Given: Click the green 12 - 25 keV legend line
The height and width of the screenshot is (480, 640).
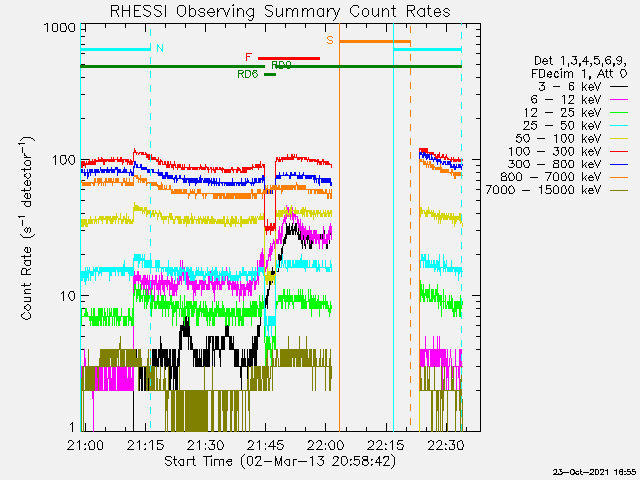Looking at the screenshot, I should point(619,113).
